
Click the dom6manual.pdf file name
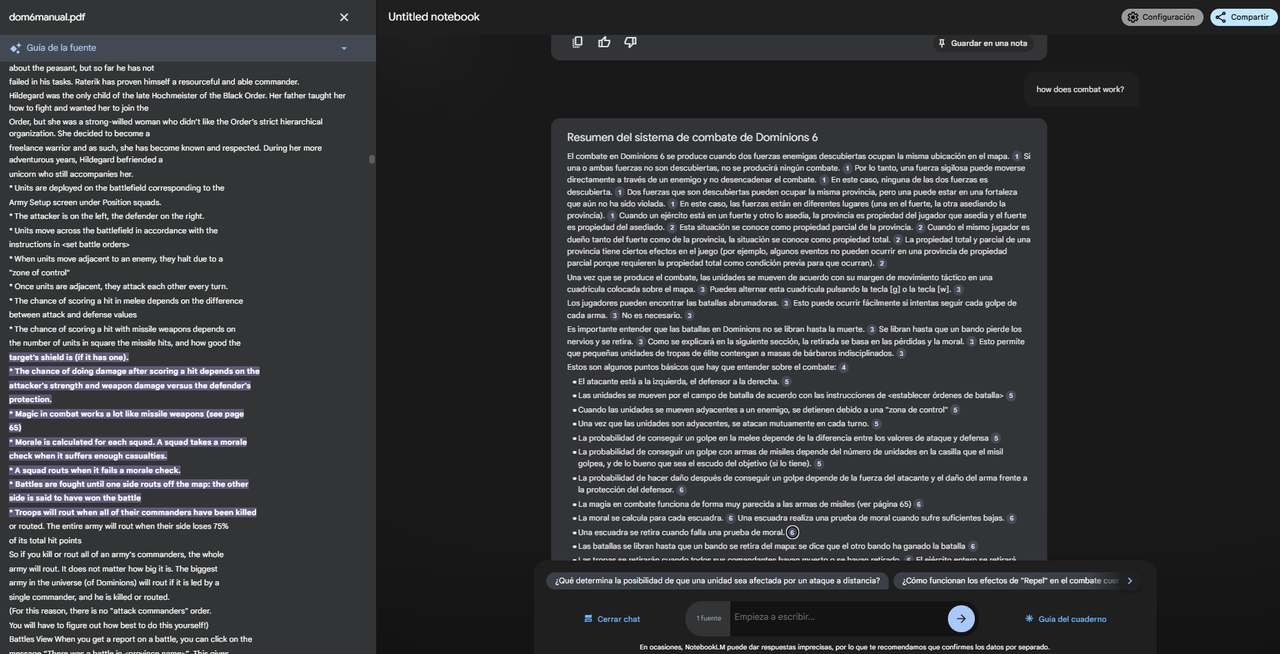tap(47, 17)
